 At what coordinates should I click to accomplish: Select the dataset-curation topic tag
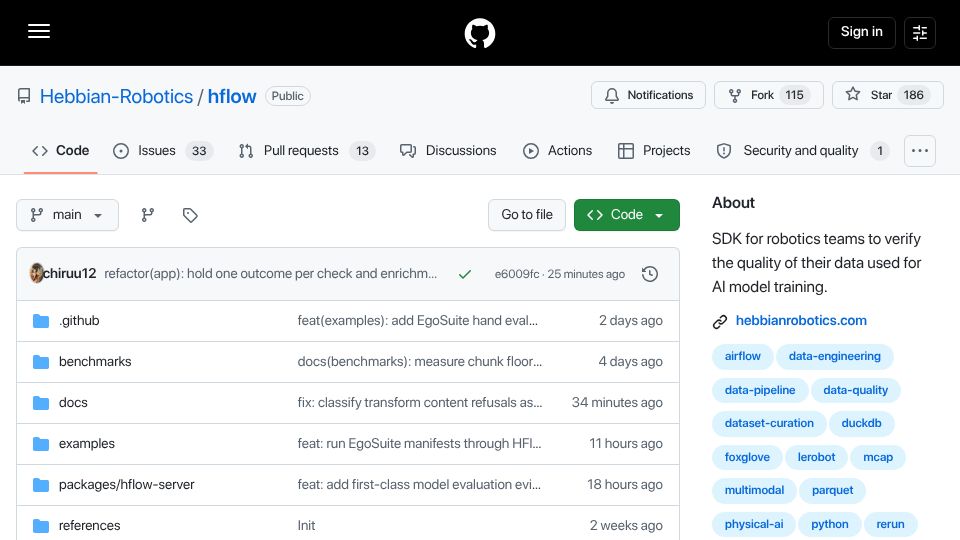[769, 424]
